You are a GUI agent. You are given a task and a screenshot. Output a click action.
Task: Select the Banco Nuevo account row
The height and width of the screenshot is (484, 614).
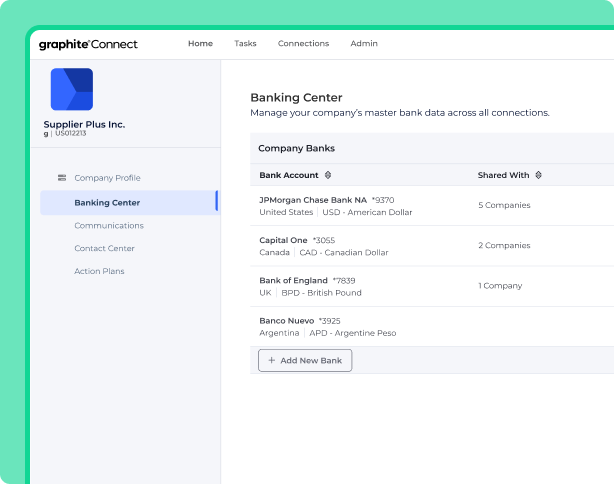pyautogui.click(x=432, y=327)
